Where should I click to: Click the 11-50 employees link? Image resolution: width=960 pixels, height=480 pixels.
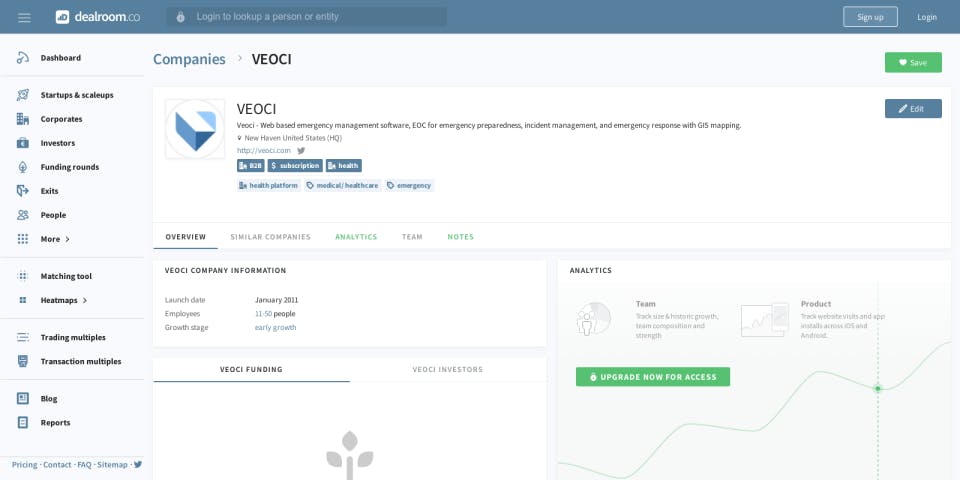tap(263, 314)
